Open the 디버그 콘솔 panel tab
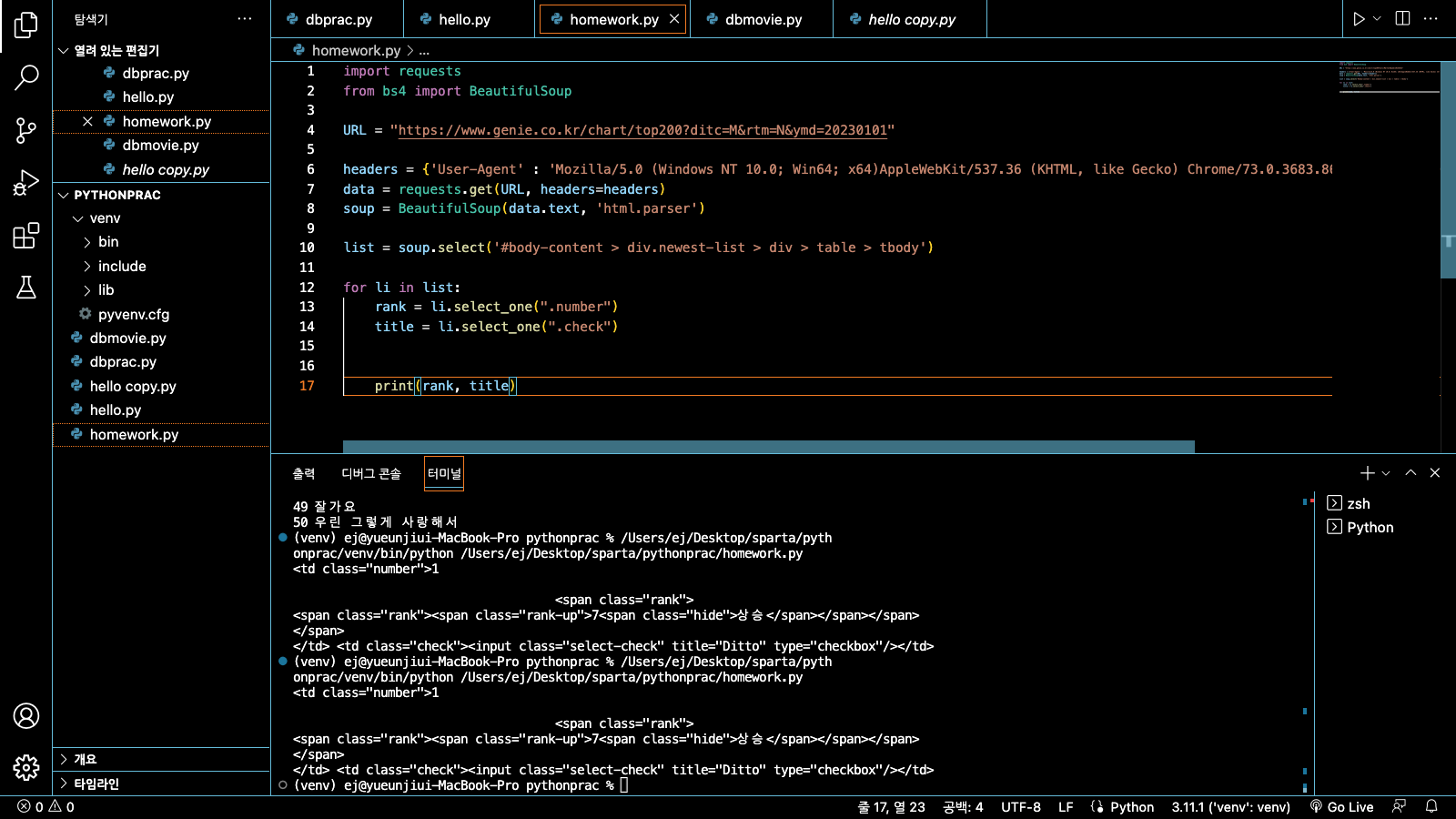Screen dimensions: 1456x819 pyautogui.click(x=370, y=473)
